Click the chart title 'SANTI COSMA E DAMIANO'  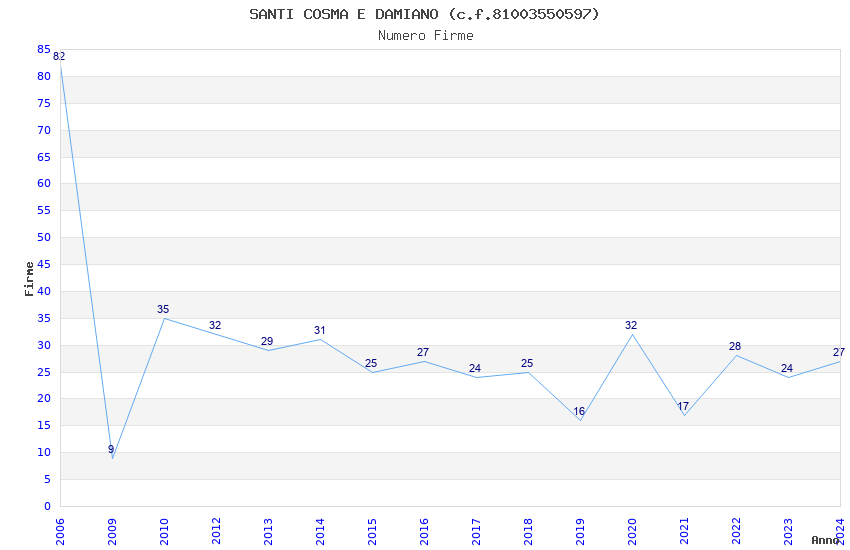[344, 14]
